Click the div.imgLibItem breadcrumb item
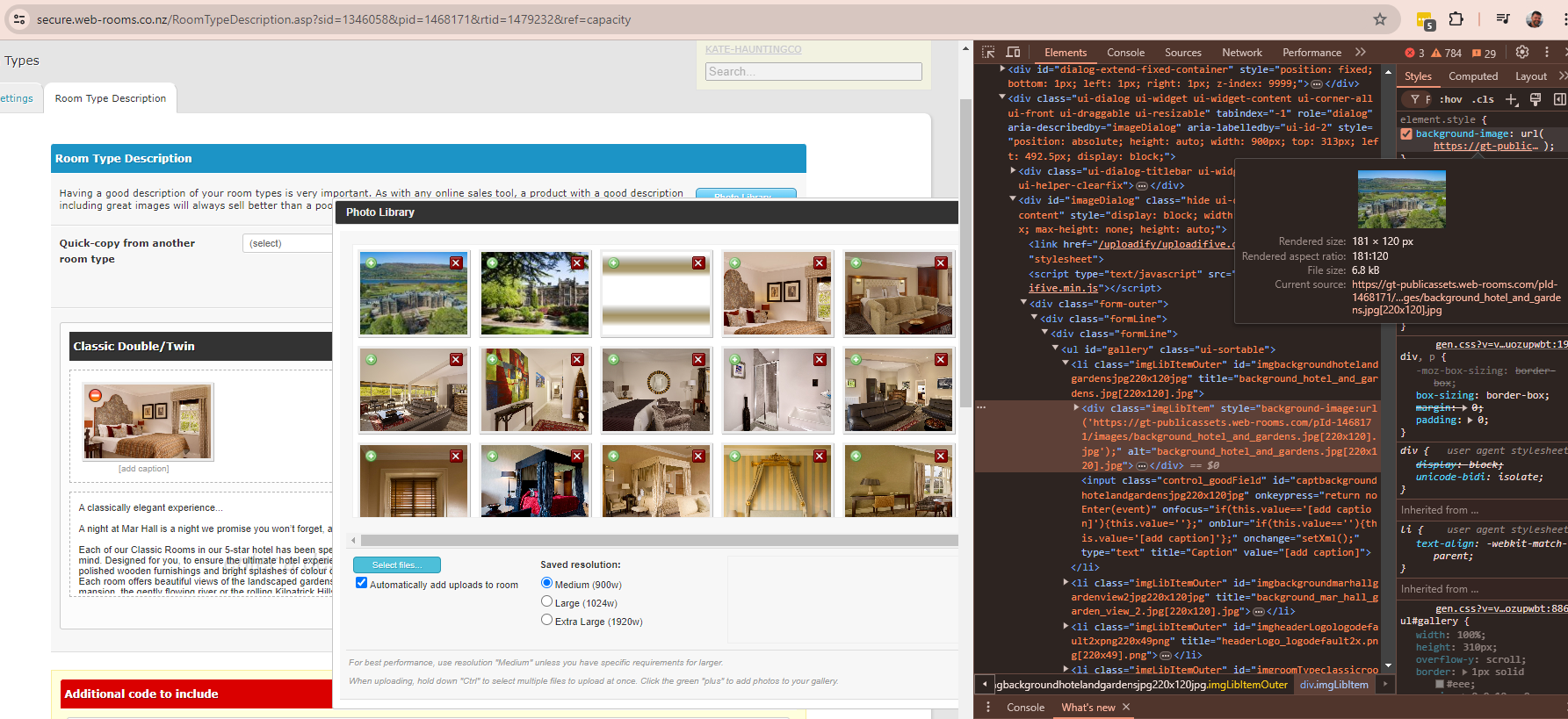1568x719 pixels. [x=1333, y=685]
